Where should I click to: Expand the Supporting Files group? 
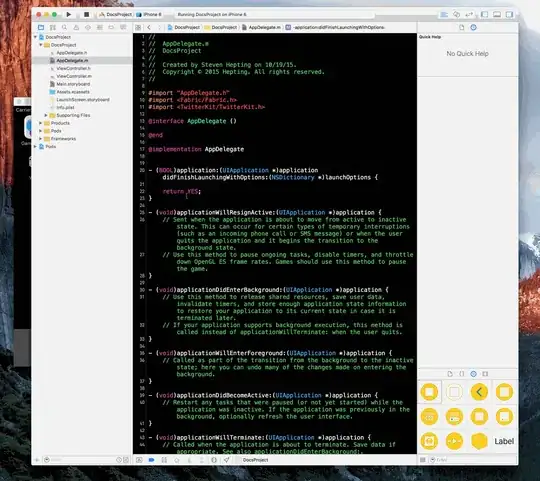click(46, 115)
